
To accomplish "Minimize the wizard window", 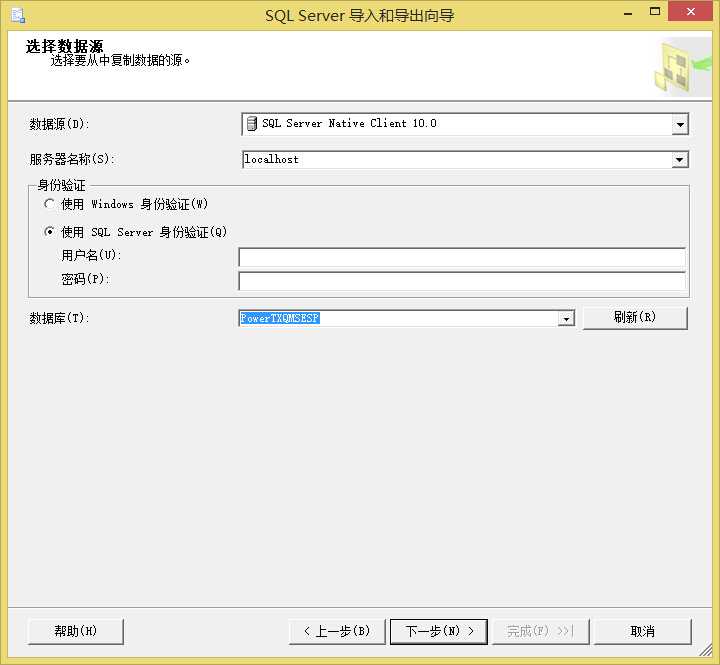I will point(628,13).
